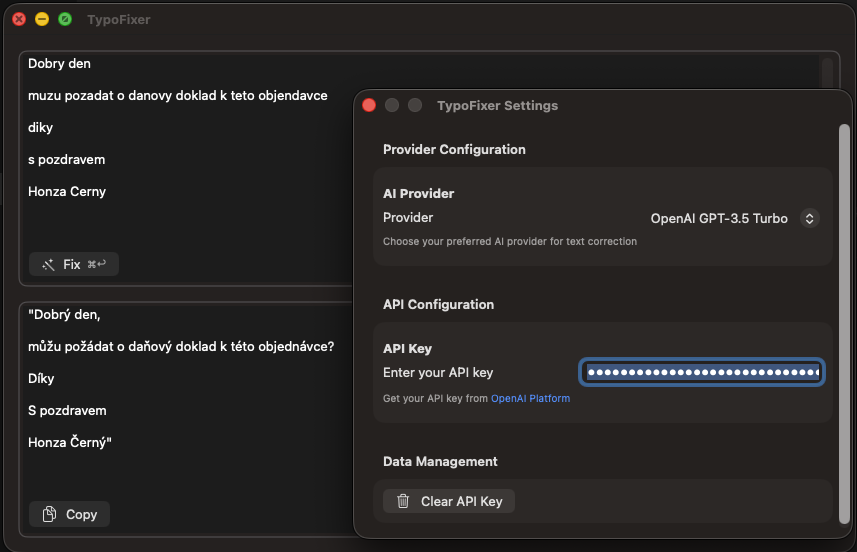This screenshot has height=552, width=857.
Task: Open the Provider dropdown chevron
Action: 809,218
